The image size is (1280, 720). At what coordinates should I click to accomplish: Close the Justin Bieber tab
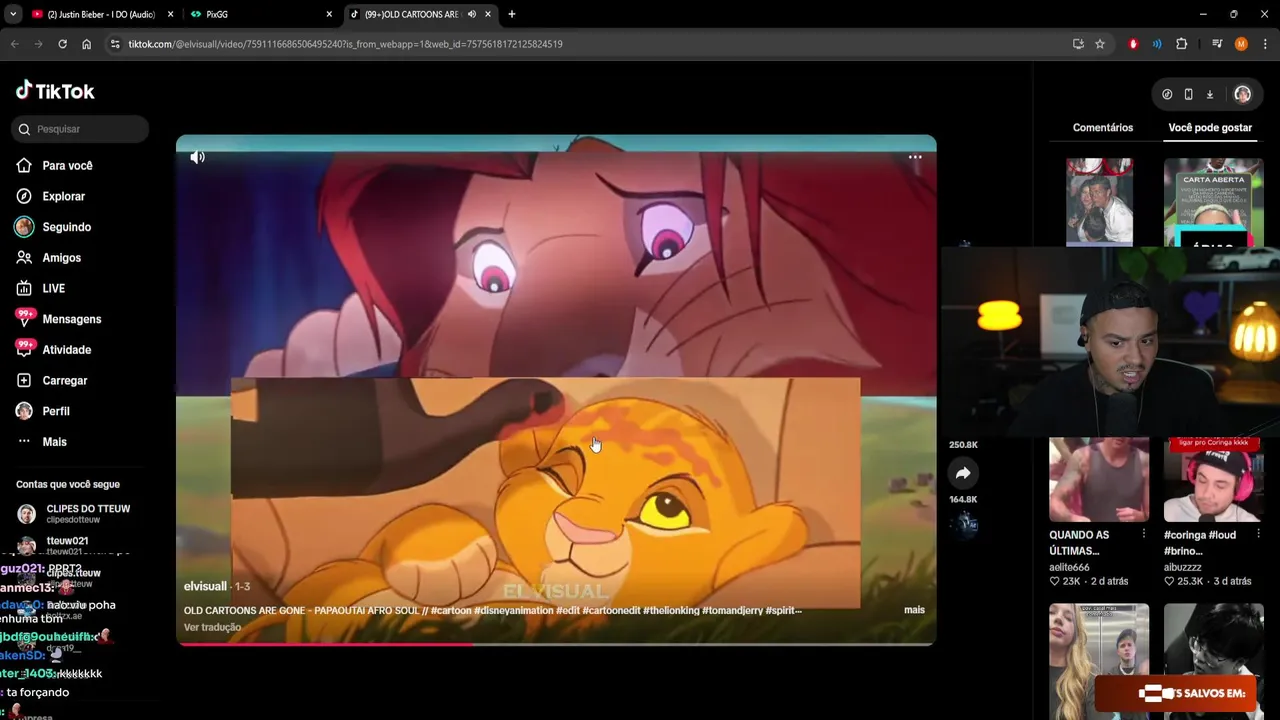pos(170,14)
